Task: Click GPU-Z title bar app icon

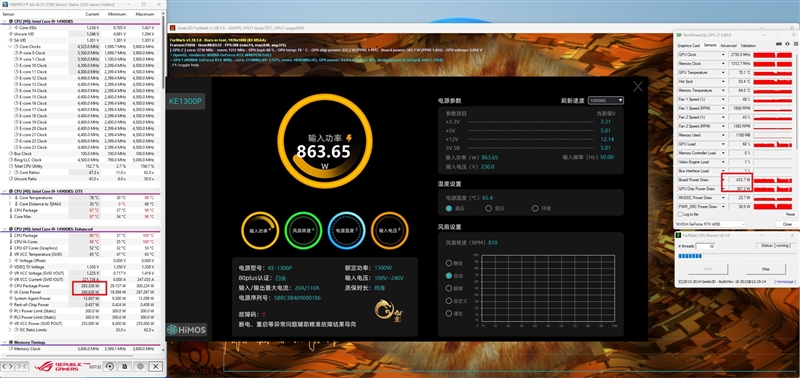Action: click(679, 35)
